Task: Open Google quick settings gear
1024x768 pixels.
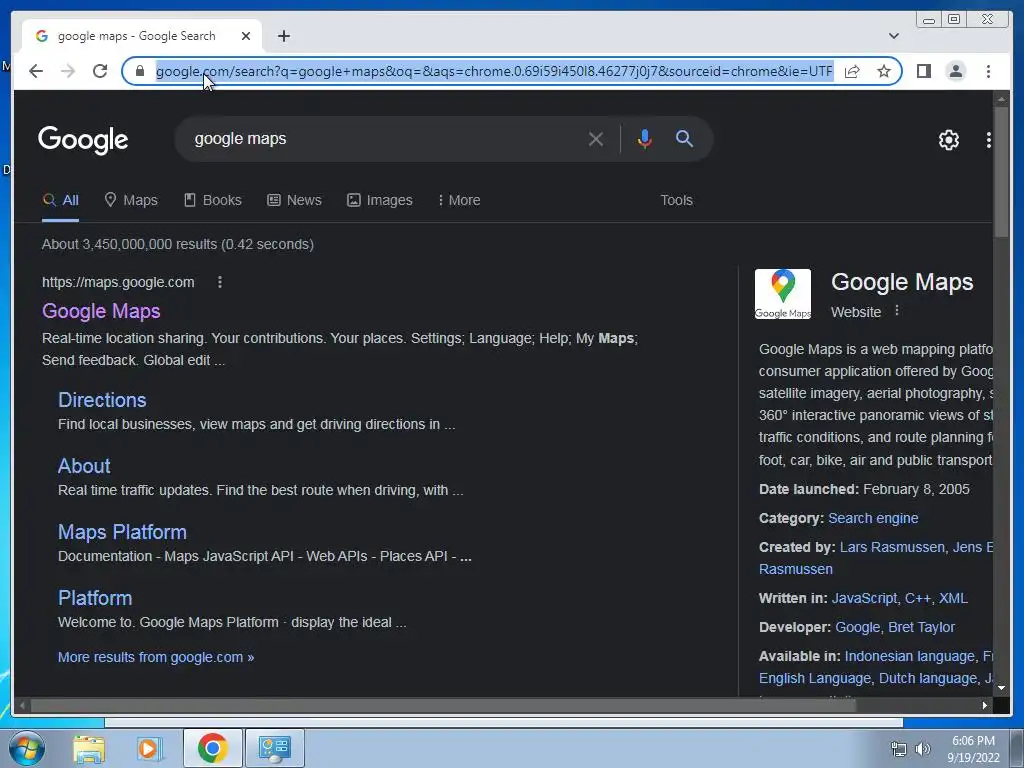Action: (x=948, y=139)
